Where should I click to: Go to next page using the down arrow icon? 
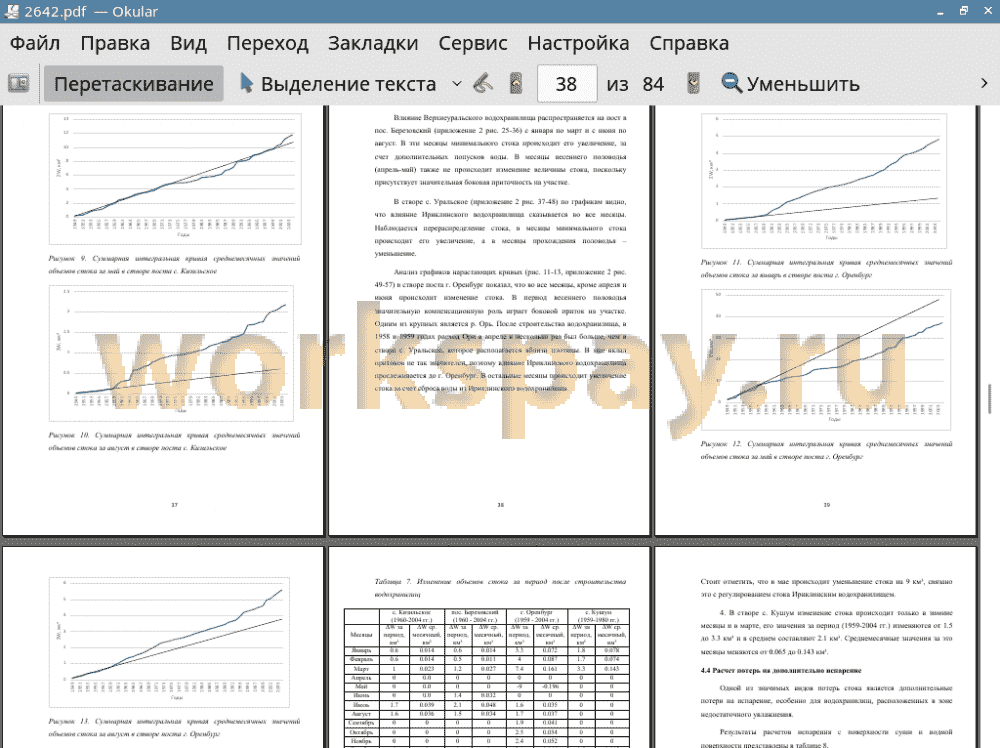coord(693,84)
